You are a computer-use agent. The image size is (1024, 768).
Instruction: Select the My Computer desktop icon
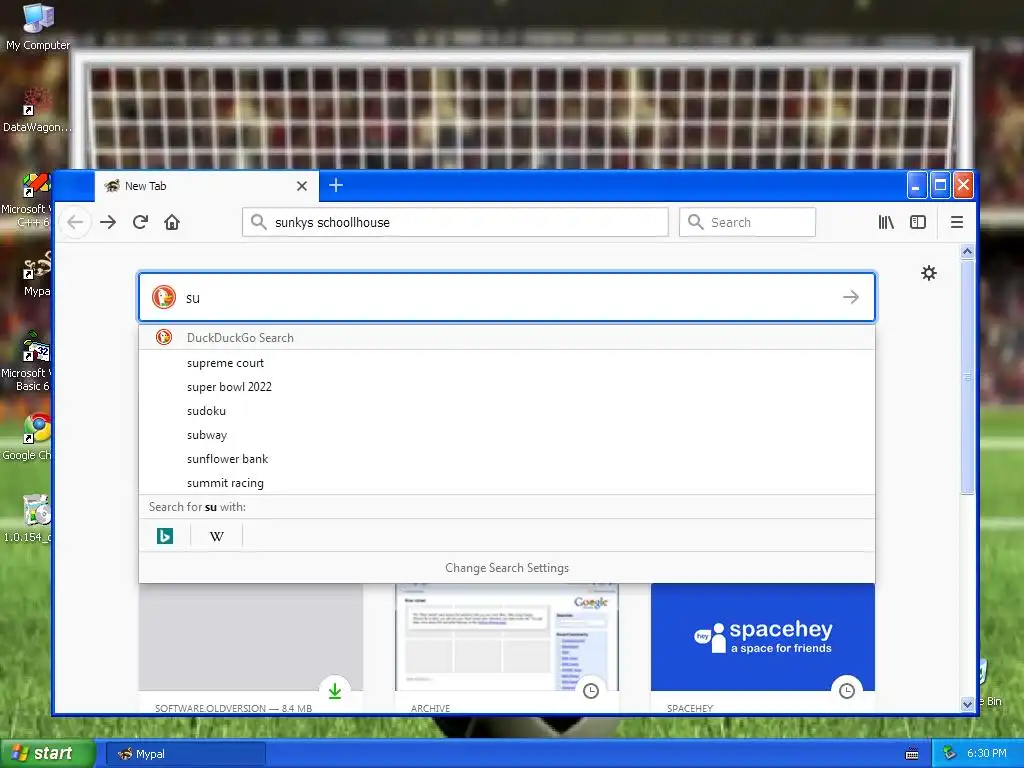pyautogui.click(x=38, y=27)
